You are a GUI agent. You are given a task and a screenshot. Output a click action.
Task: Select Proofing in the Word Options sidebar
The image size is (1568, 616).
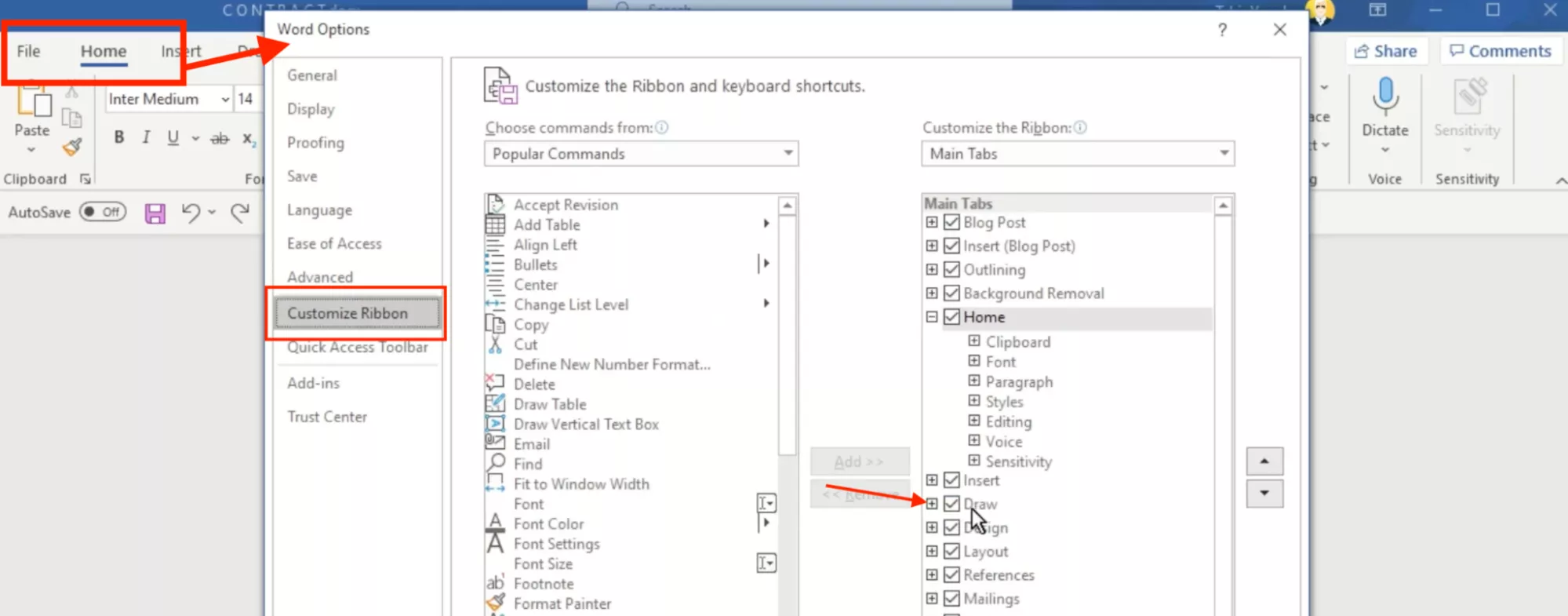coord(315,143)
